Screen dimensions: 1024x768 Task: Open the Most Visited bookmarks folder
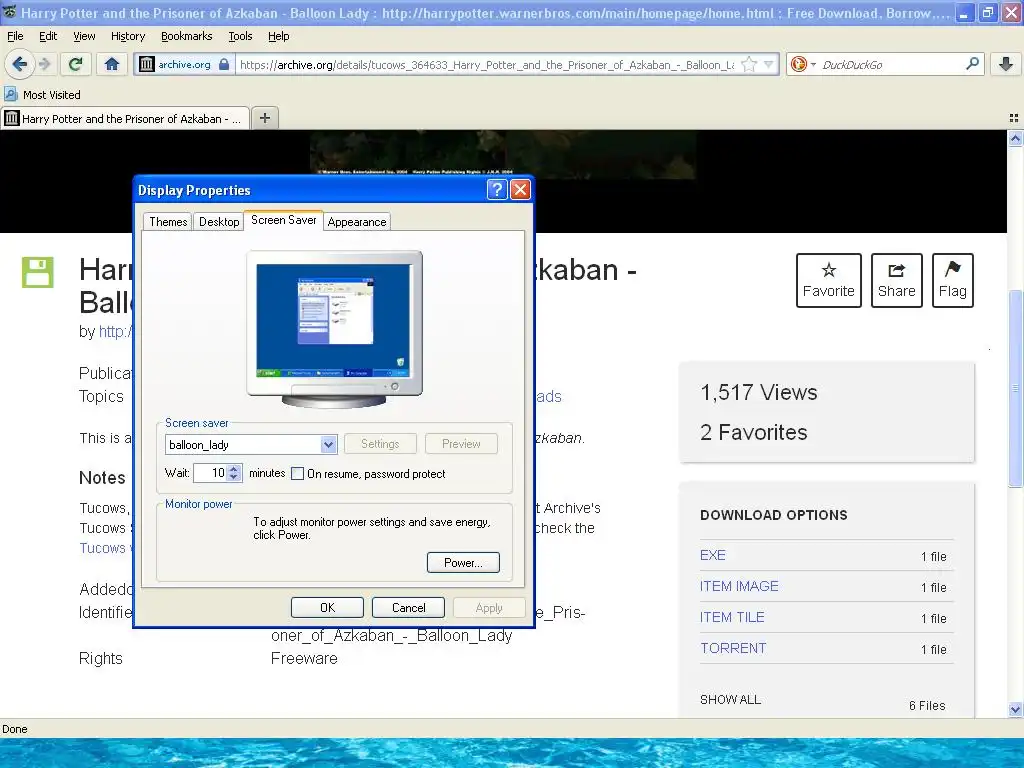(42, 95)
